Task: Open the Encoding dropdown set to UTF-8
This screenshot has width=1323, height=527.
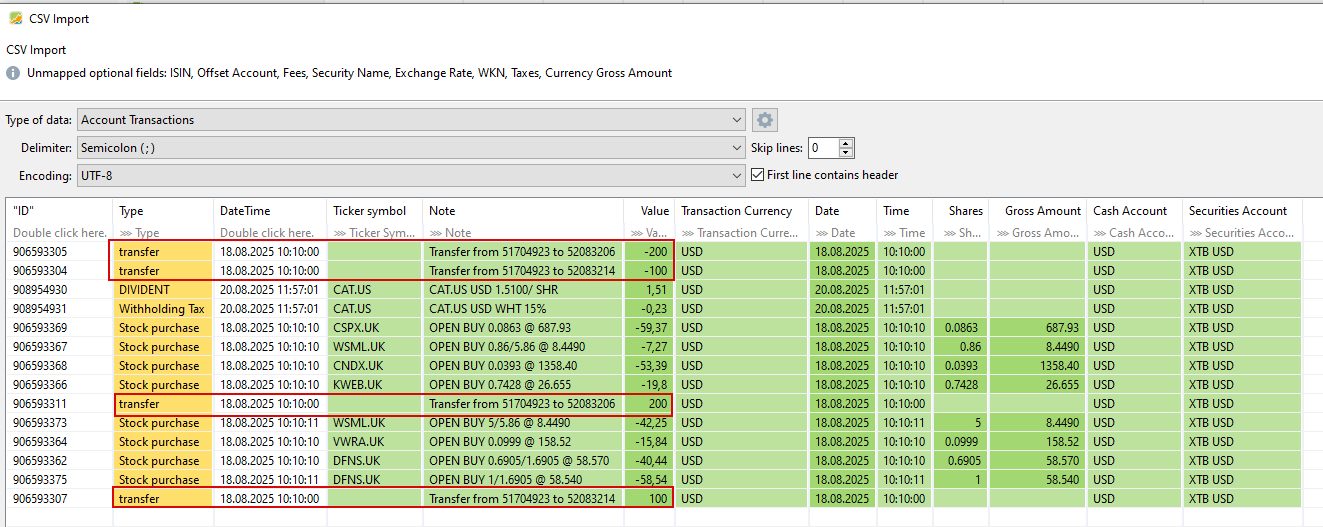Action: coord(411,175)
